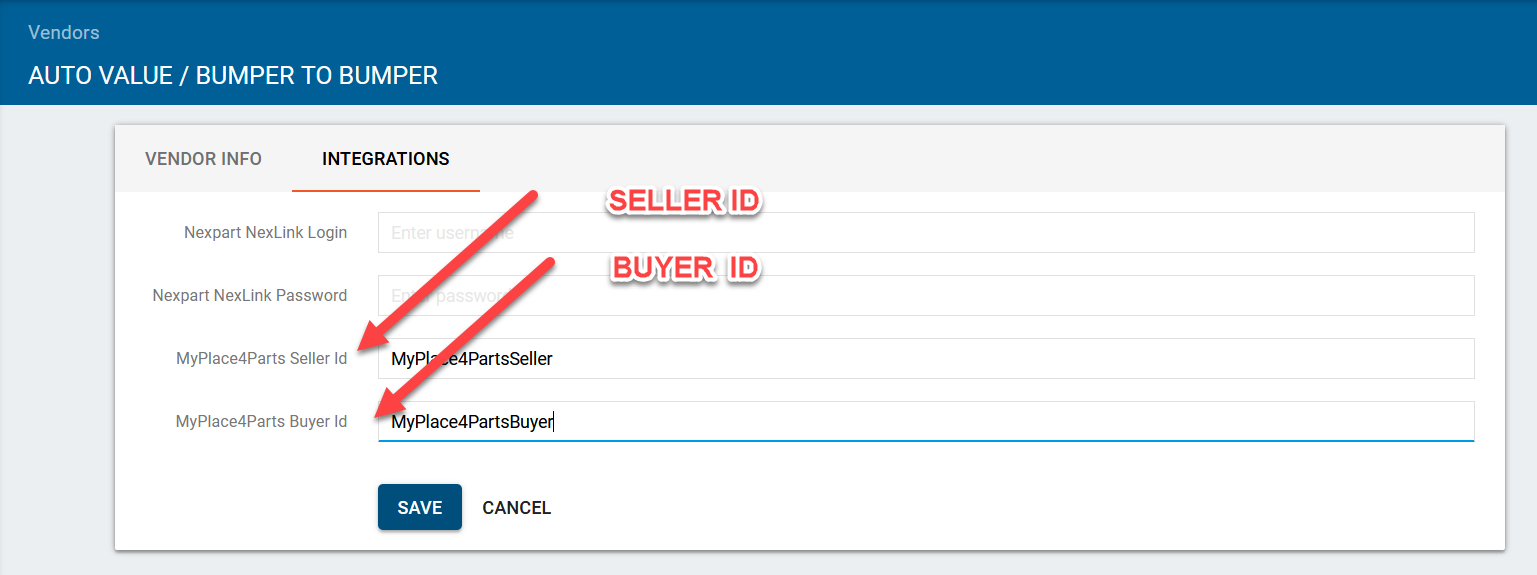Click the AUTO VALUE / BUMPER TO BUMPER title
1537x575 pixels.
pos(233,76)
